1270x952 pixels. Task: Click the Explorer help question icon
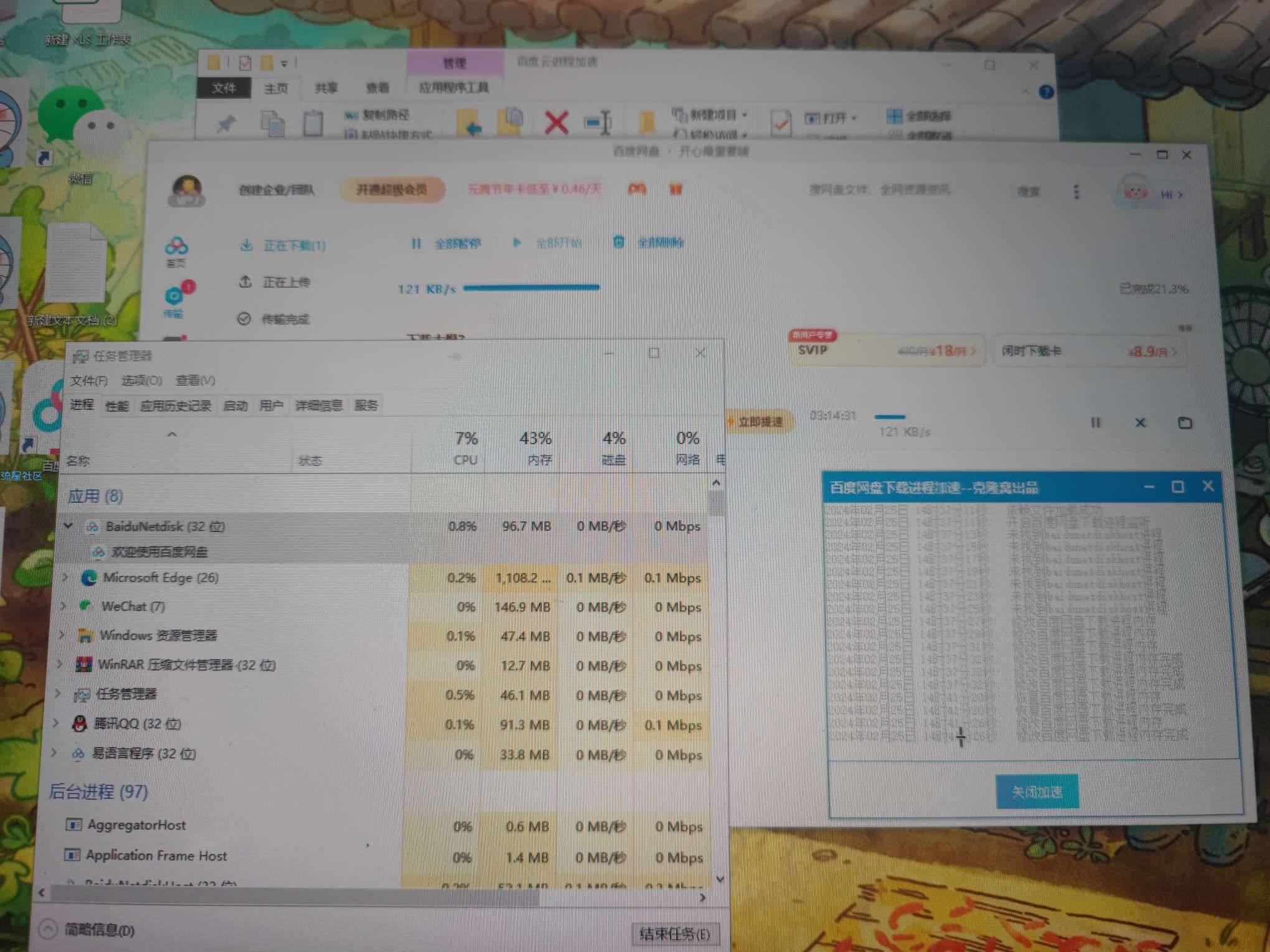tap(1046, 92)
